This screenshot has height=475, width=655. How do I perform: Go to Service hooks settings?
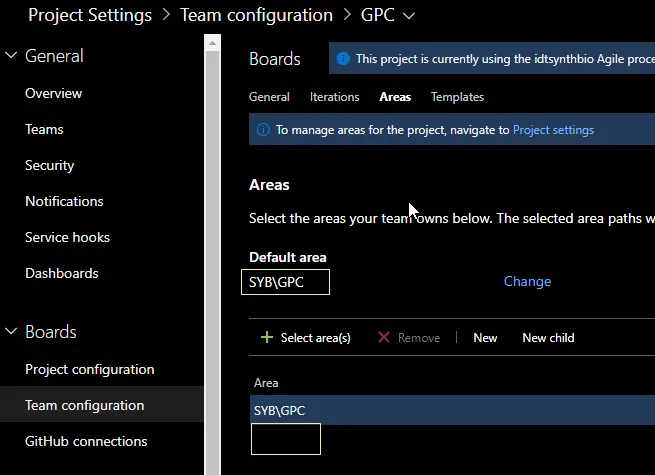pos(67,237)
